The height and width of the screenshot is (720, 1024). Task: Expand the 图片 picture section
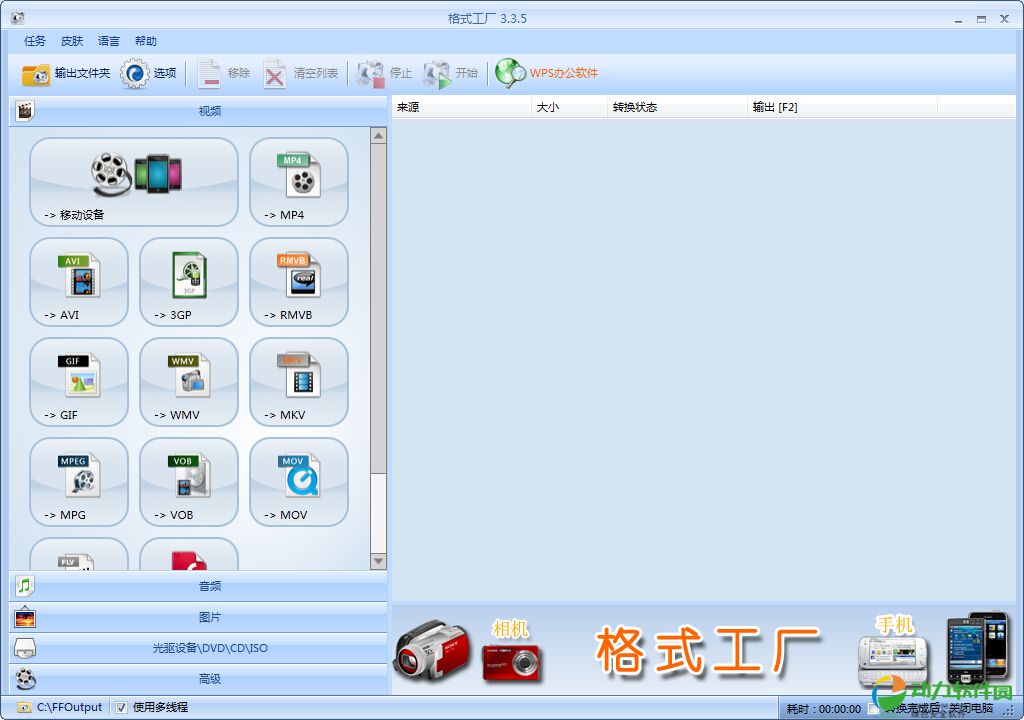click(198, 617)
